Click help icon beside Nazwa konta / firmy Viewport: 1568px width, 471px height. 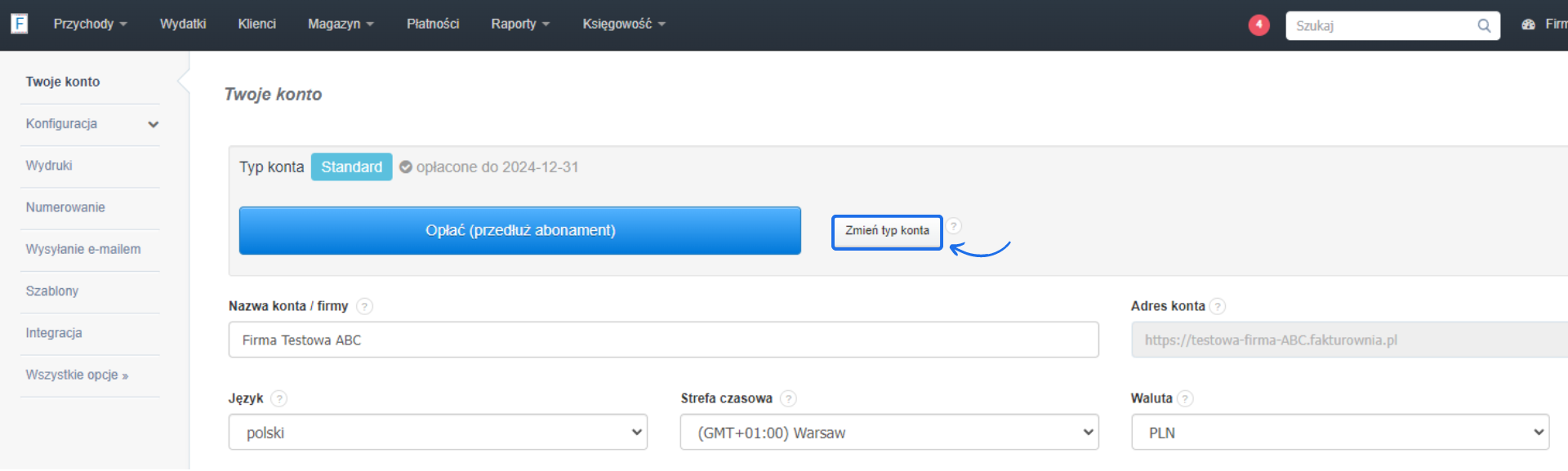[x=364, y=306]
